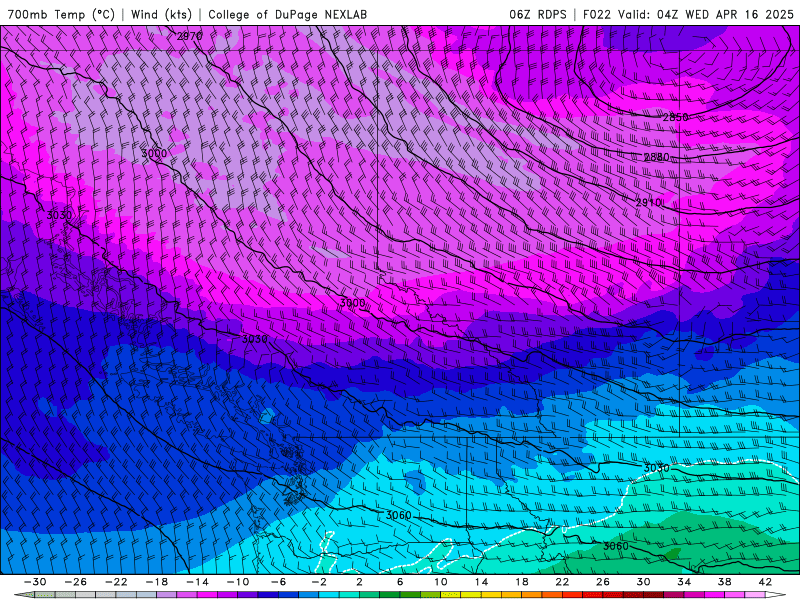
Task: Click "College of DuPage NEXLAB" in header
Action: (287, 14)
